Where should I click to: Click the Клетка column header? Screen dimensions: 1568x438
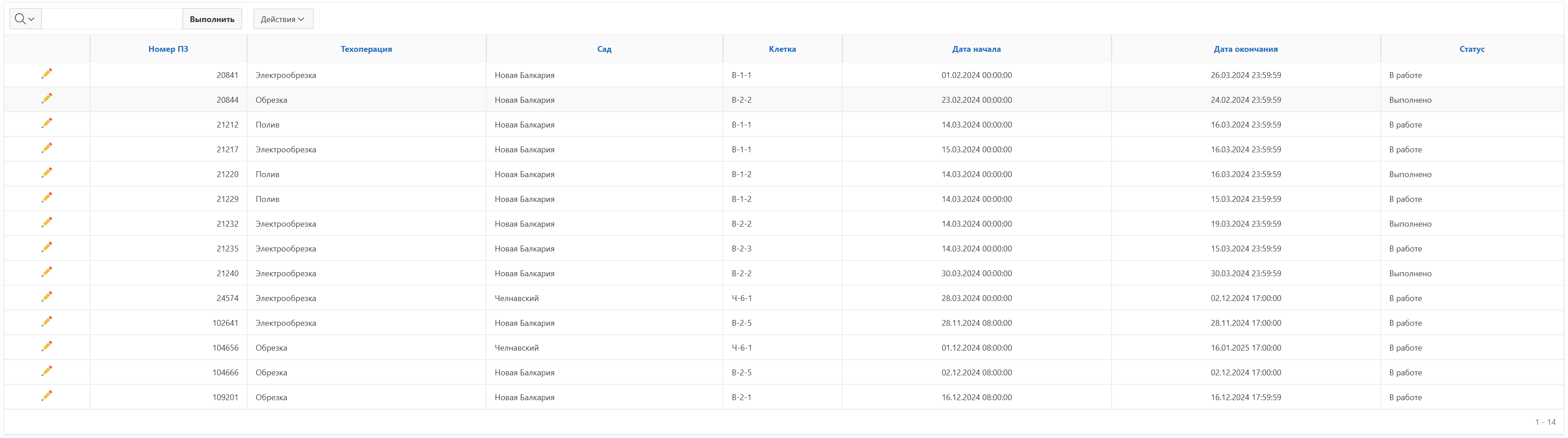click(x=782, y=49)
